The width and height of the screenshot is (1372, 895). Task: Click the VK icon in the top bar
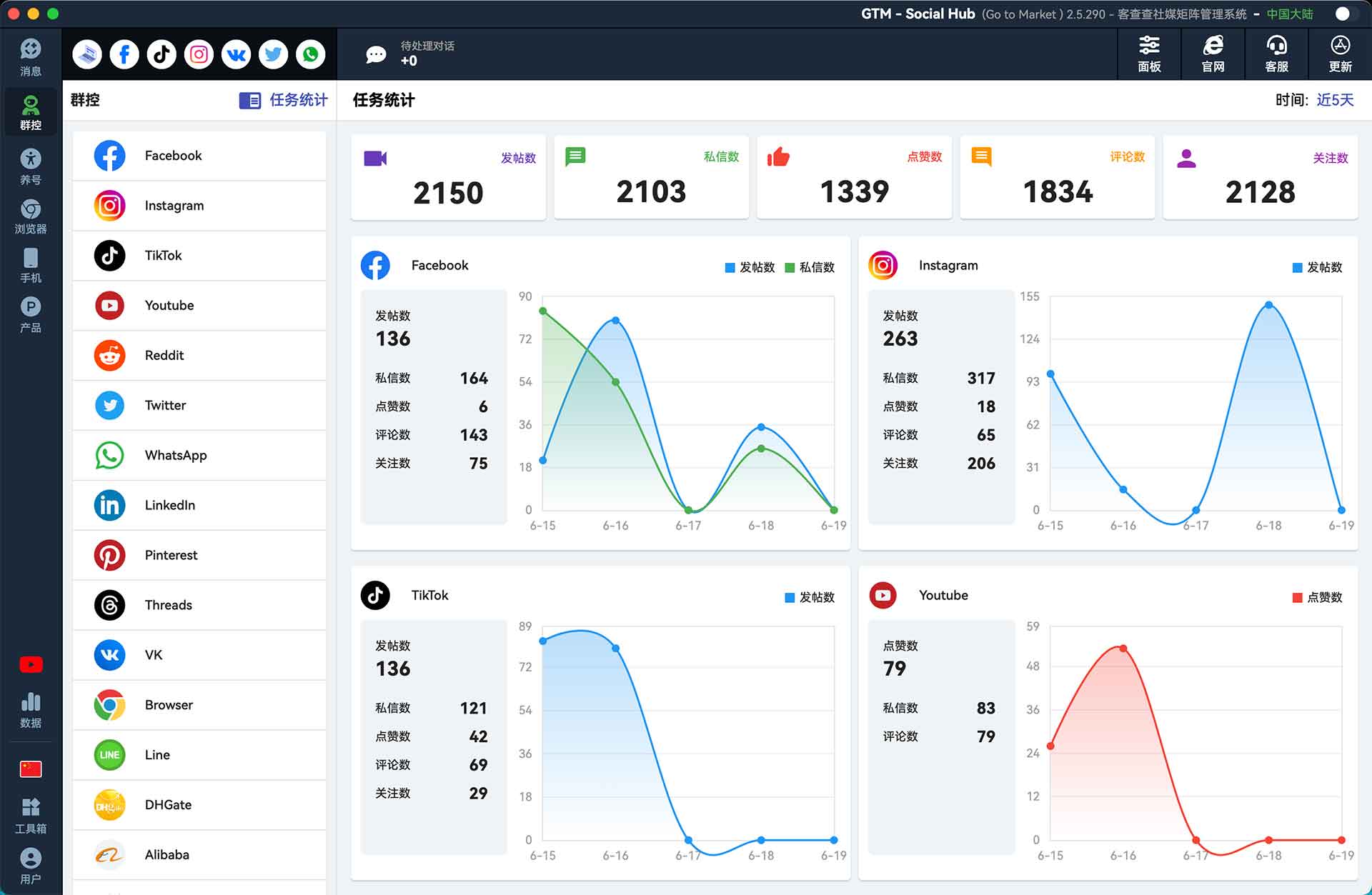click(236, 54)
